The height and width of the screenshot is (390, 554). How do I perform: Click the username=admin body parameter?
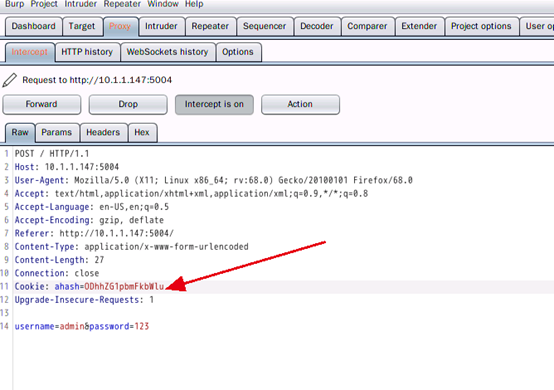(49, 326)
